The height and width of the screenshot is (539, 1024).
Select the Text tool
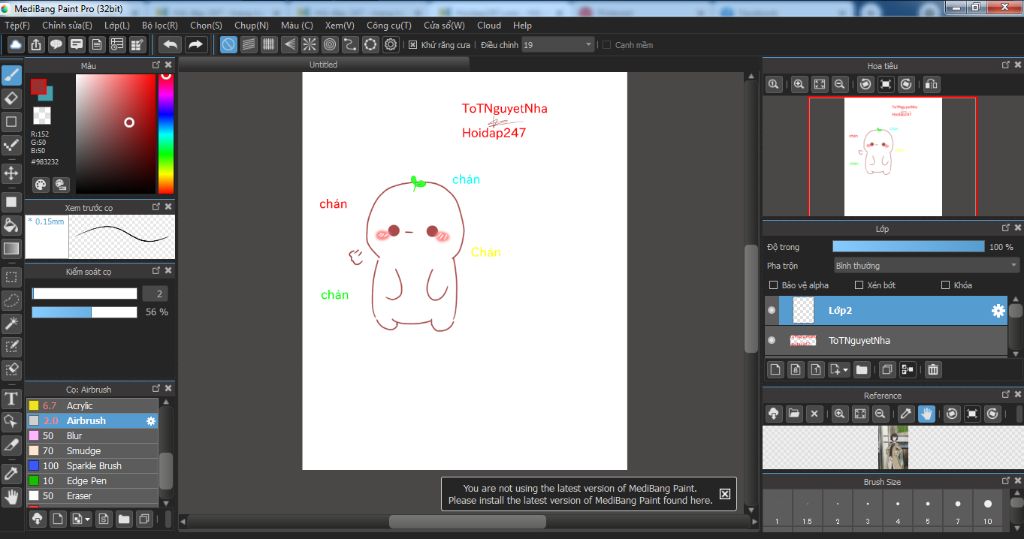pos(12,399)
